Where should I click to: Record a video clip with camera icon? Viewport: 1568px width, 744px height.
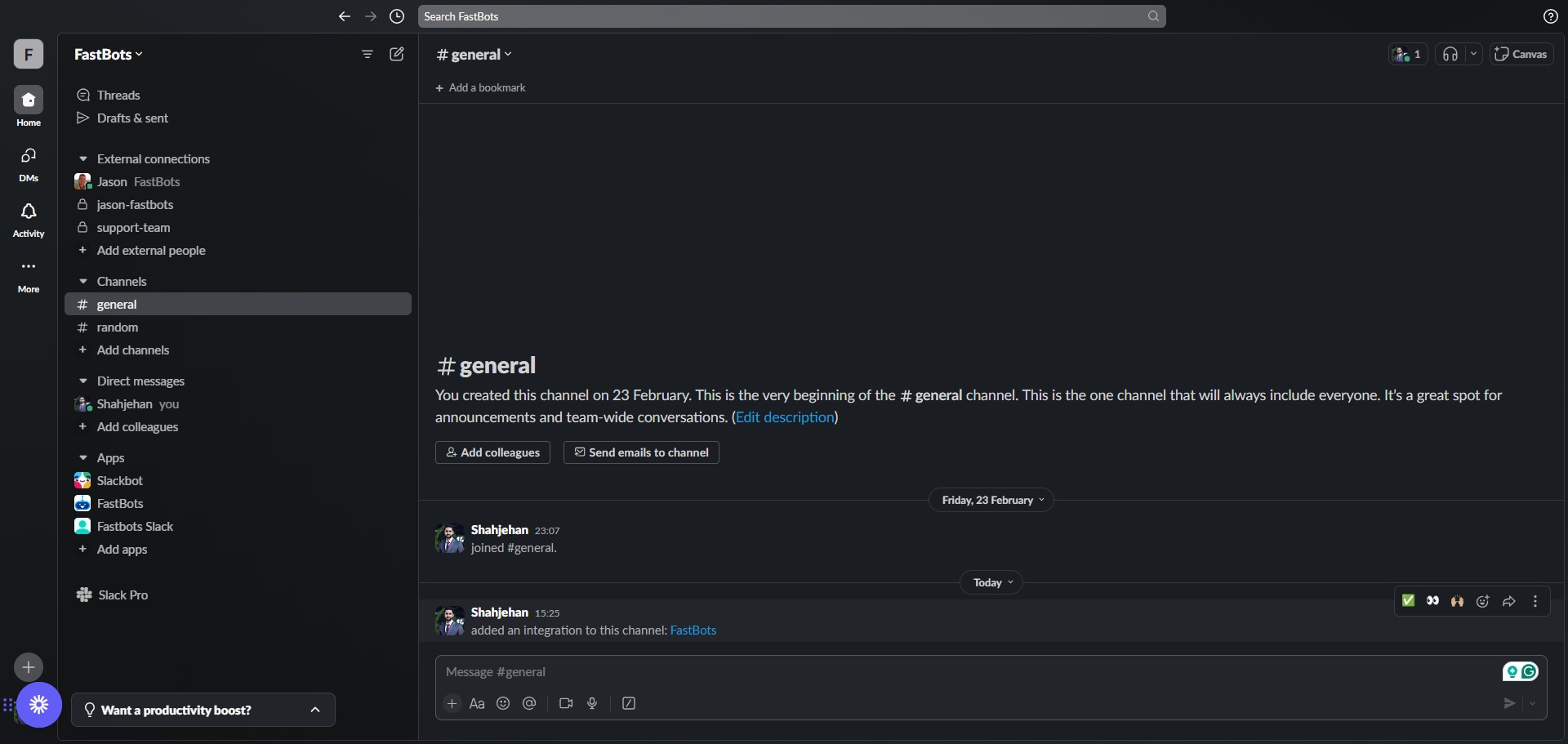coord(566,703)
